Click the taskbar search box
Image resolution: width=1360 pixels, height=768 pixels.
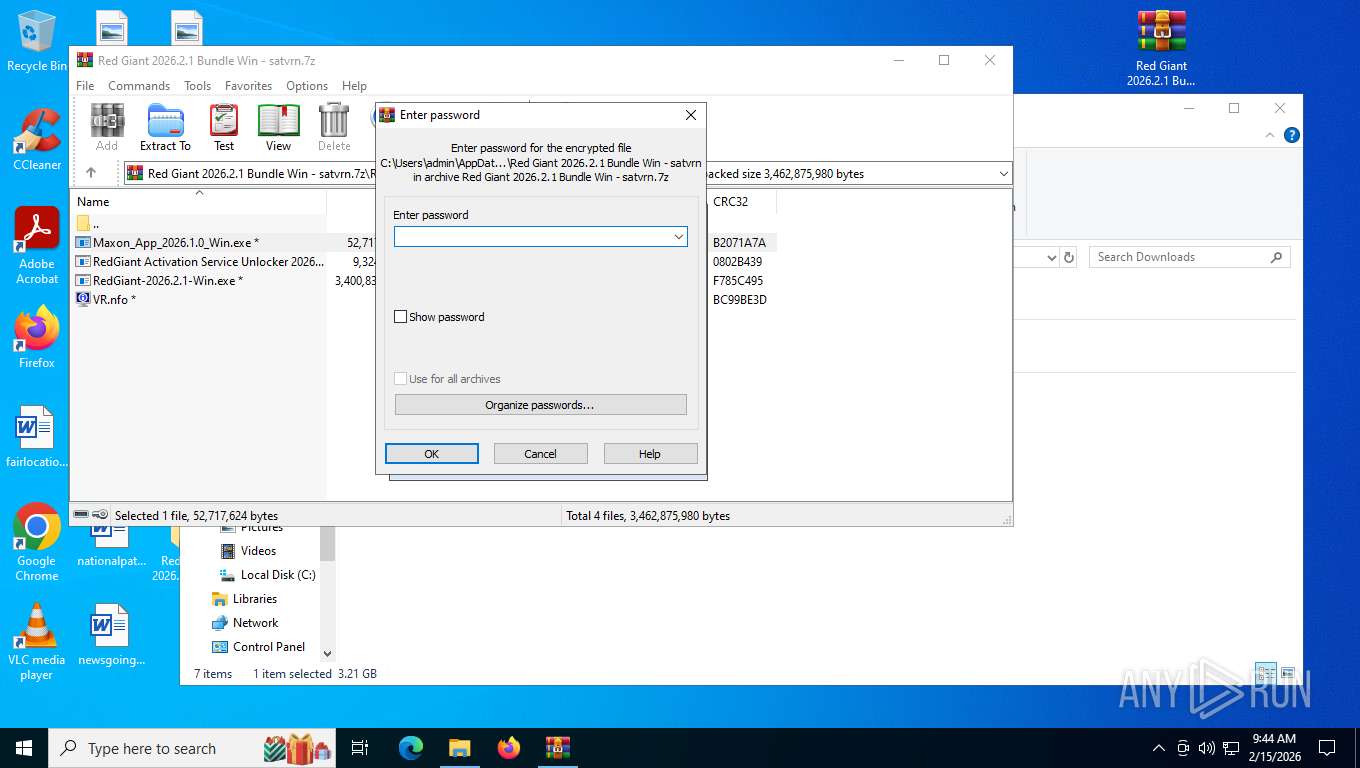(x=193, y=748)
